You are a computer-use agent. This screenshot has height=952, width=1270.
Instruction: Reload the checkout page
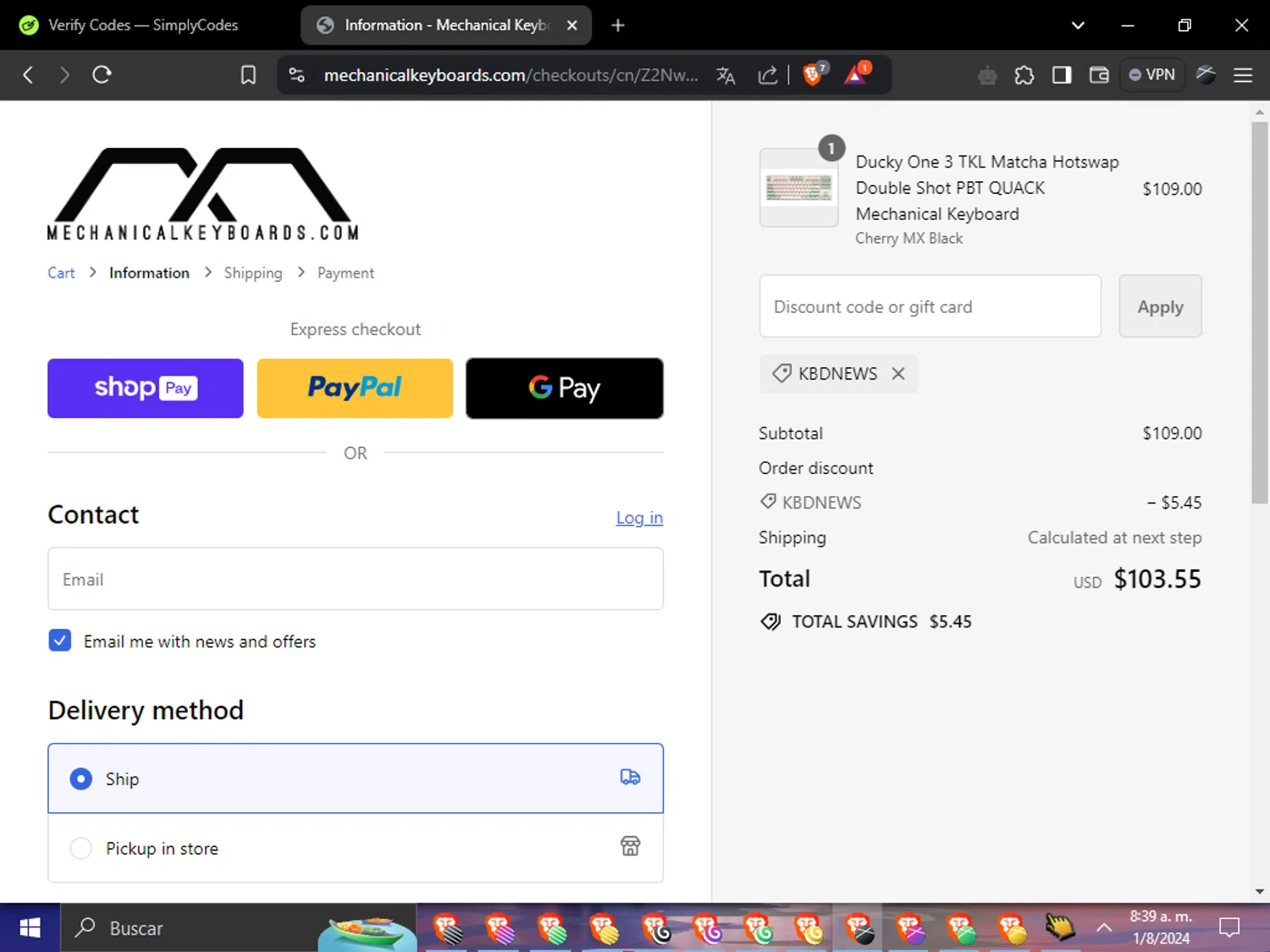pos(102,75)
